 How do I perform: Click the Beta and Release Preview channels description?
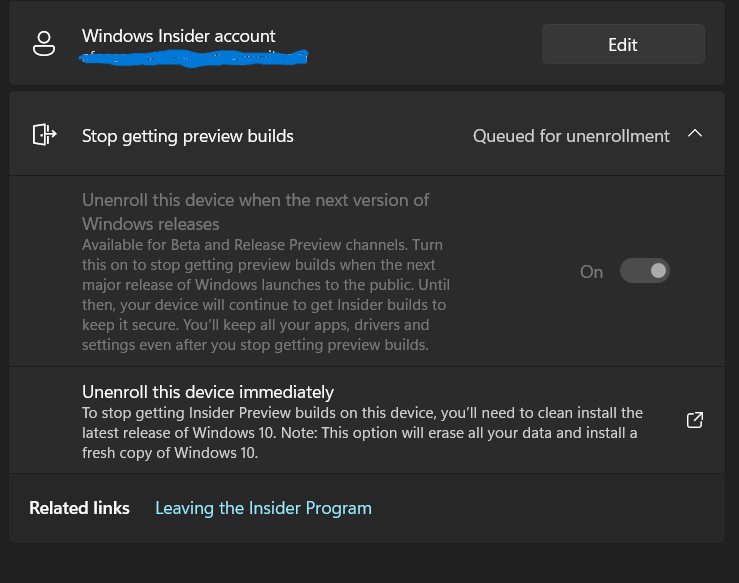pyautogui.click(x=264, y=295)
